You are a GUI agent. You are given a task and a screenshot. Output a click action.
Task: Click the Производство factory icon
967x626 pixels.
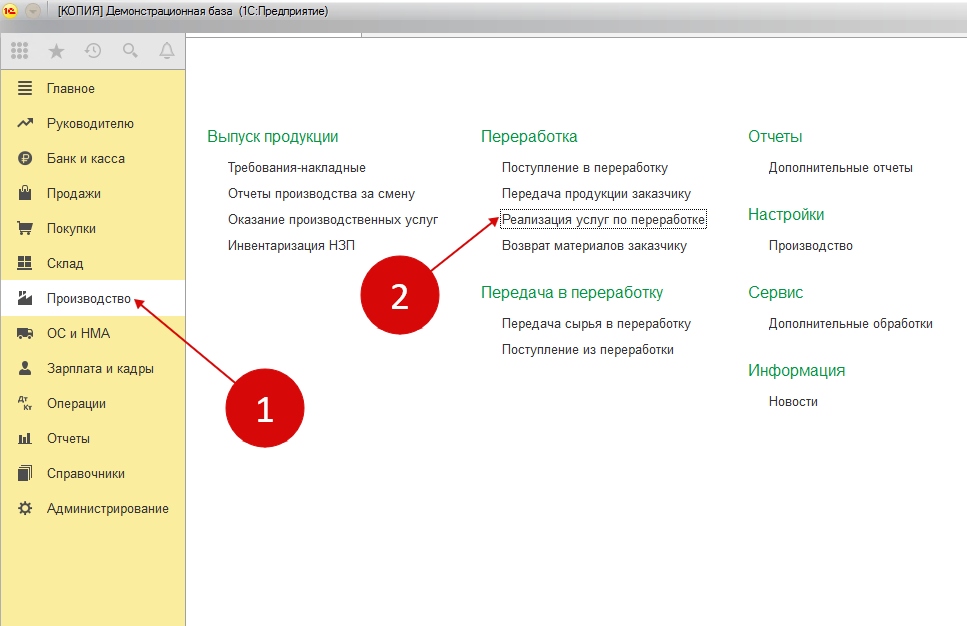click(x=25, y=299)
